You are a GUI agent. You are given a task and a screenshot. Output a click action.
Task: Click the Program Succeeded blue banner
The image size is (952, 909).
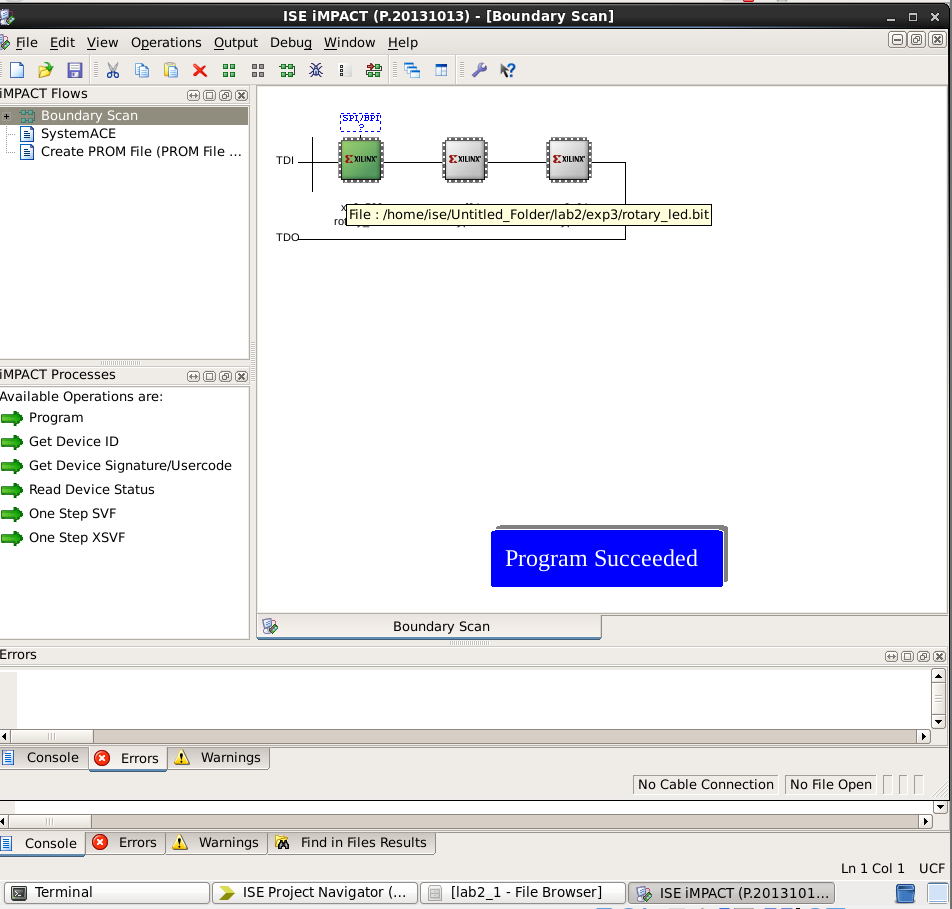tap(607, 558)
